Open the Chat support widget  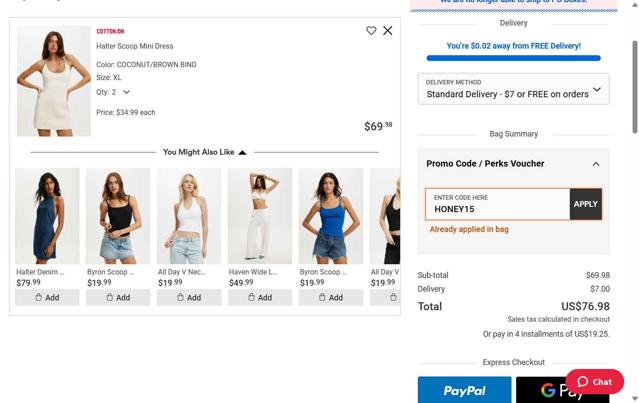pos(595,382)
